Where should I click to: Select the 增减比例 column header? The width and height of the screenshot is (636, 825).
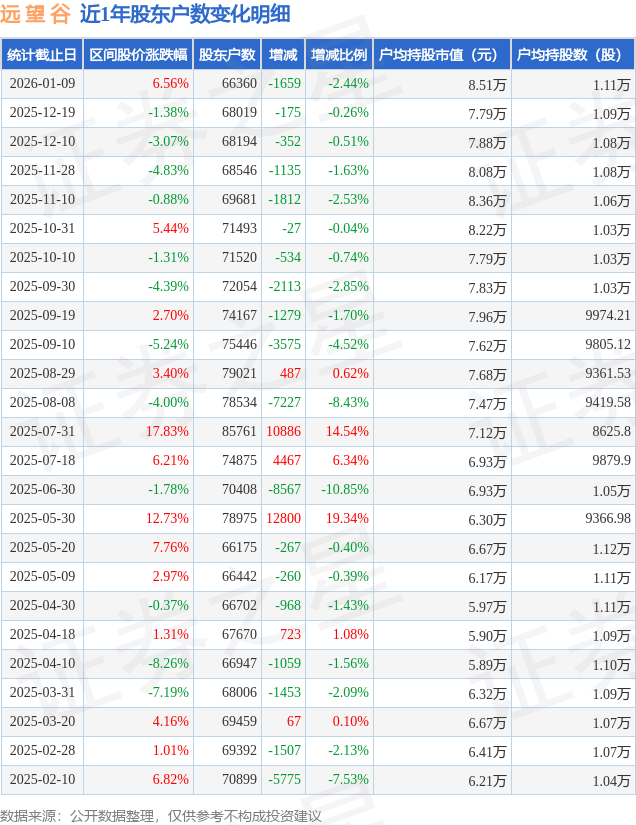338,55
